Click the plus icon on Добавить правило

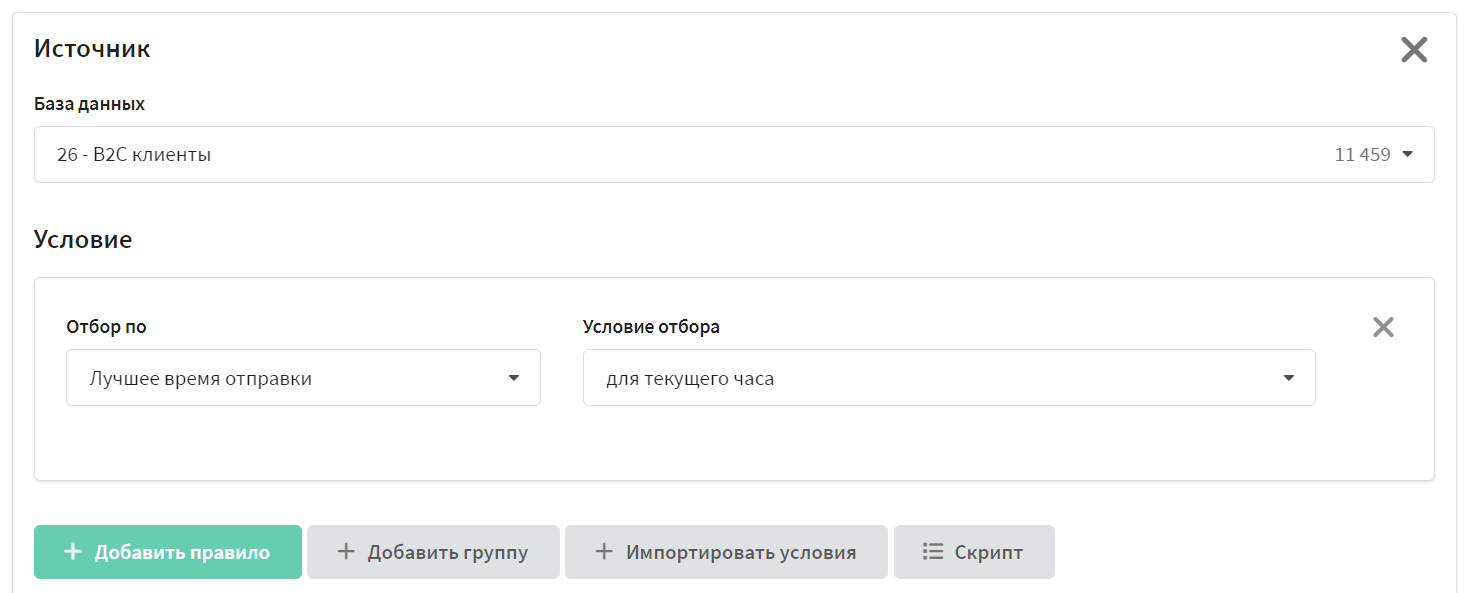coord(72,552)
